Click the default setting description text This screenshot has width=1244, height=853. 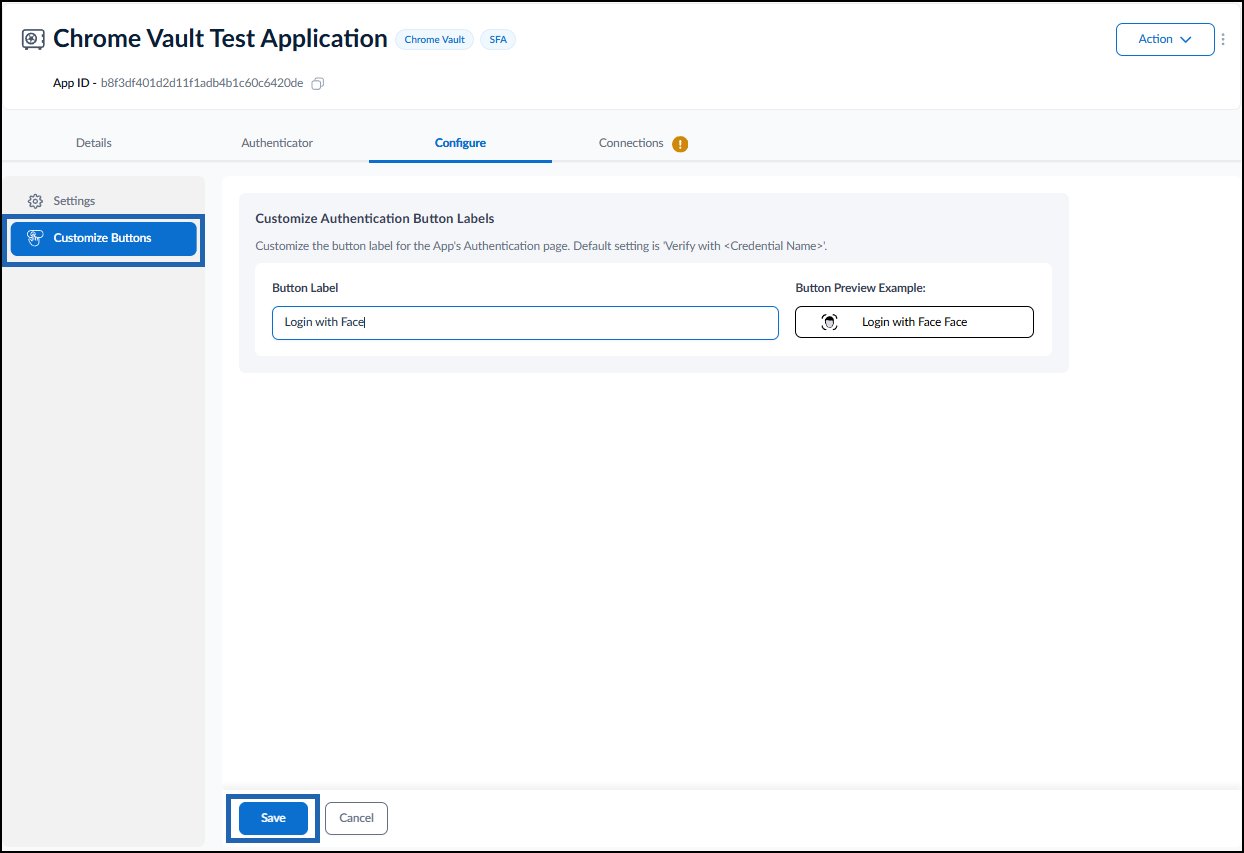pos(541,246)
